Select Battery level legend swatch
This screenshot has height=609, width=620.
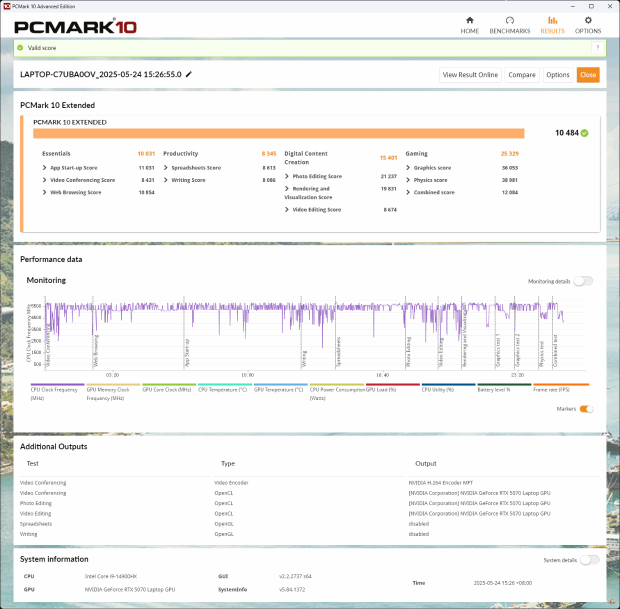point(504,384)
